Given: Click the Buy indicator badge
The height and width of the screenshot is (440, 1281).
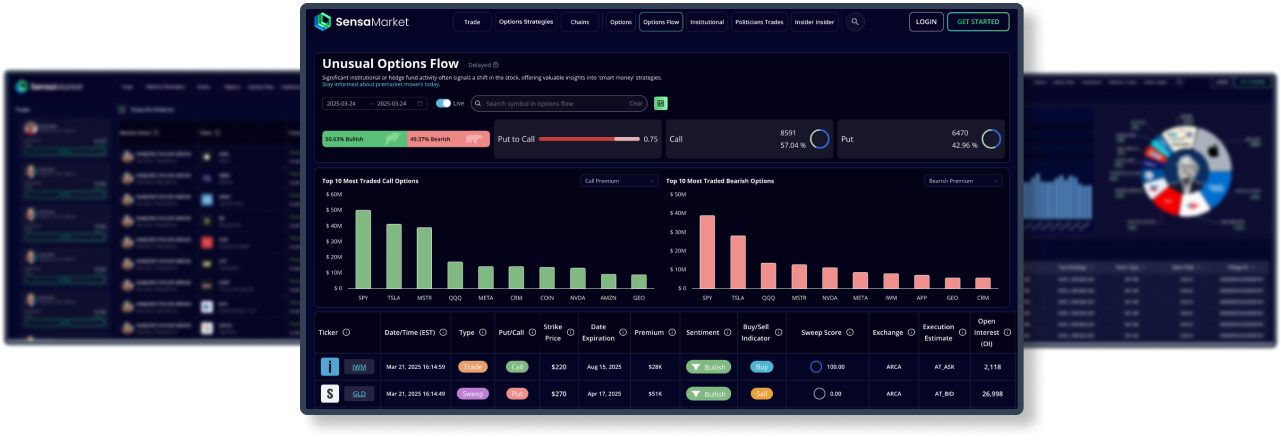Looking at the screenshot, I should coord(762,367).
